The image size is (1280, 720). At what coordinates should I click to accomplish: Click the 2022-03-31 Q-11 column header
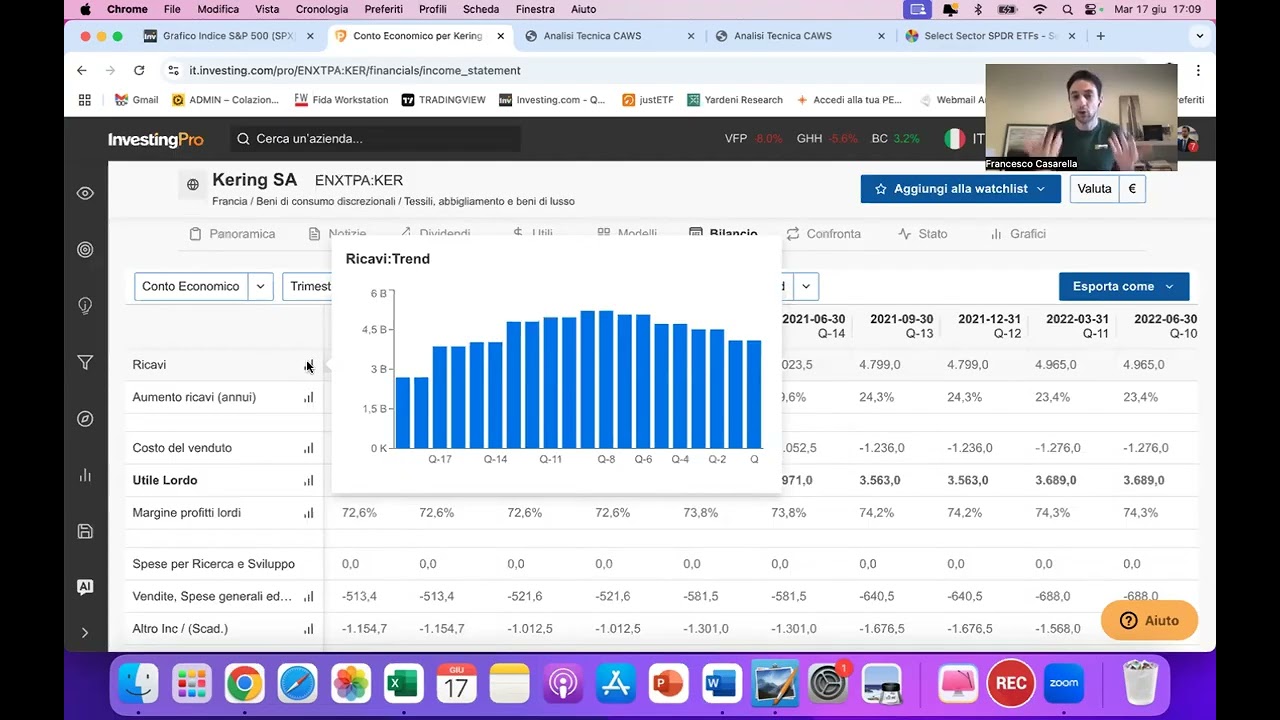(1076, 326)
